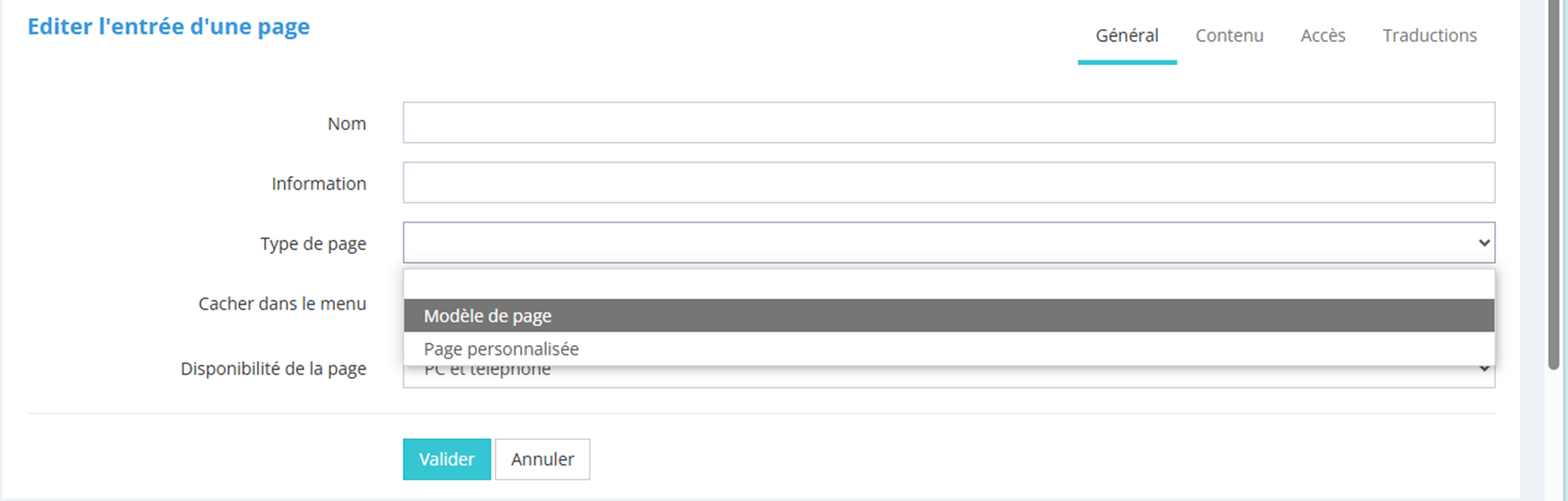The width and height of the screenshot is (1568, 501).
Task: Click the Nom field label
Action: coord(347,124)
